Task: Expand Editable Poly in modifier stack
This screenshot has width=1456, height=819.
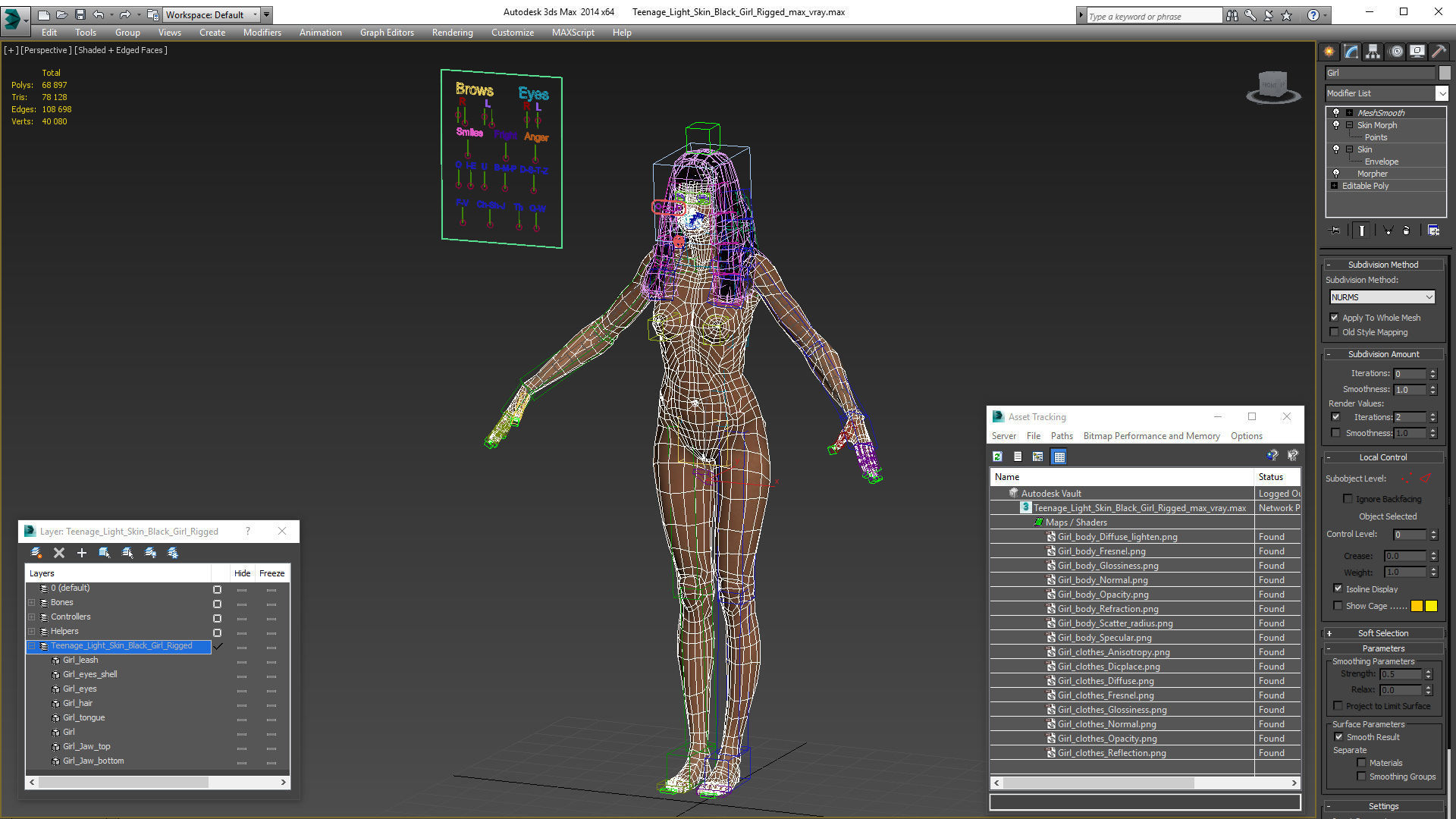Action: tap(1335, 186)
